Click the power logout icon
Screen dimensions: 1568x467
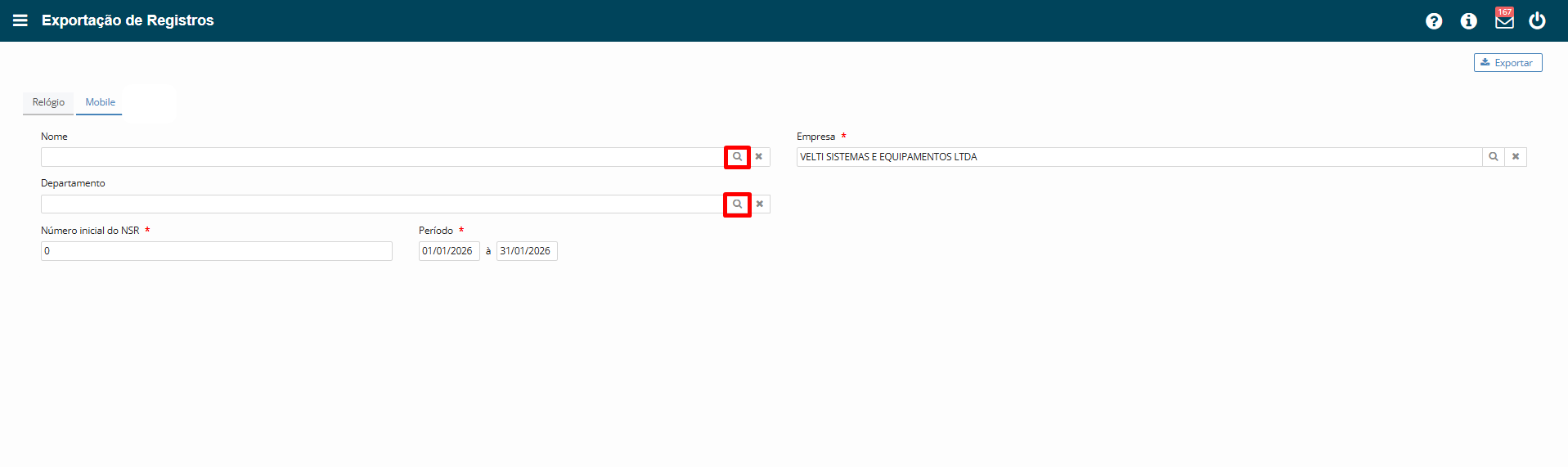[1538, 20]
